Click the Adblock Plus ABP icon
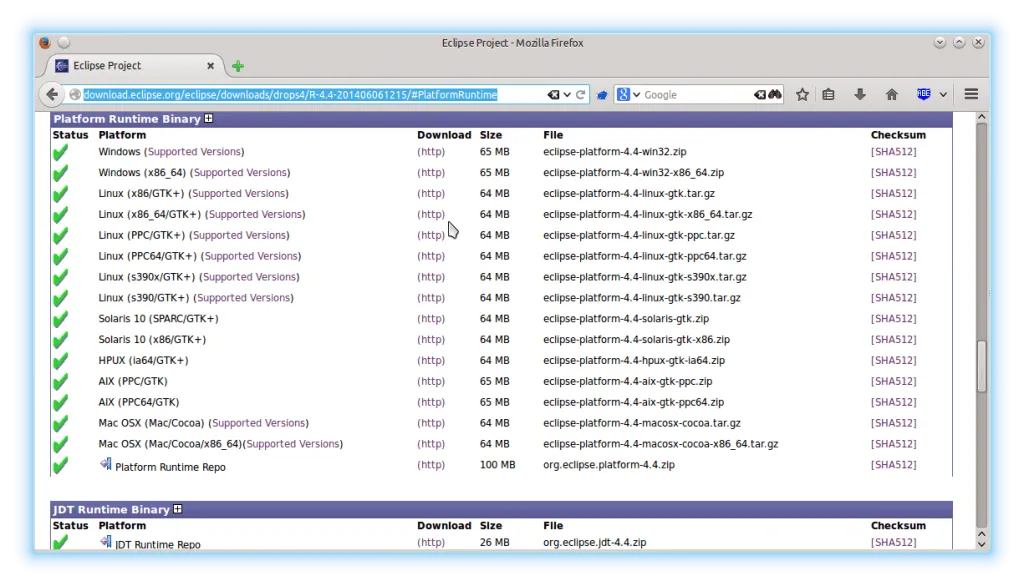This screenshot has height=586, width=1024. point(924,95)
